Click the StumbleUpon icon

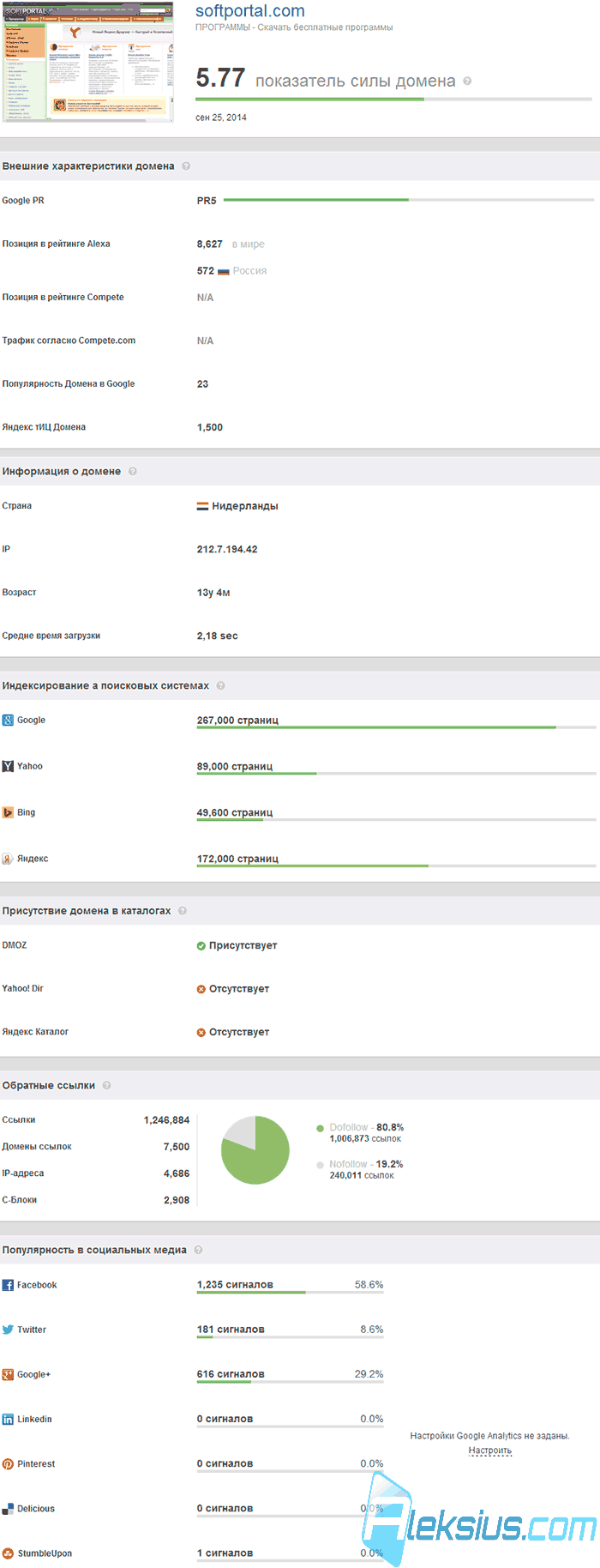point(8,1553)
